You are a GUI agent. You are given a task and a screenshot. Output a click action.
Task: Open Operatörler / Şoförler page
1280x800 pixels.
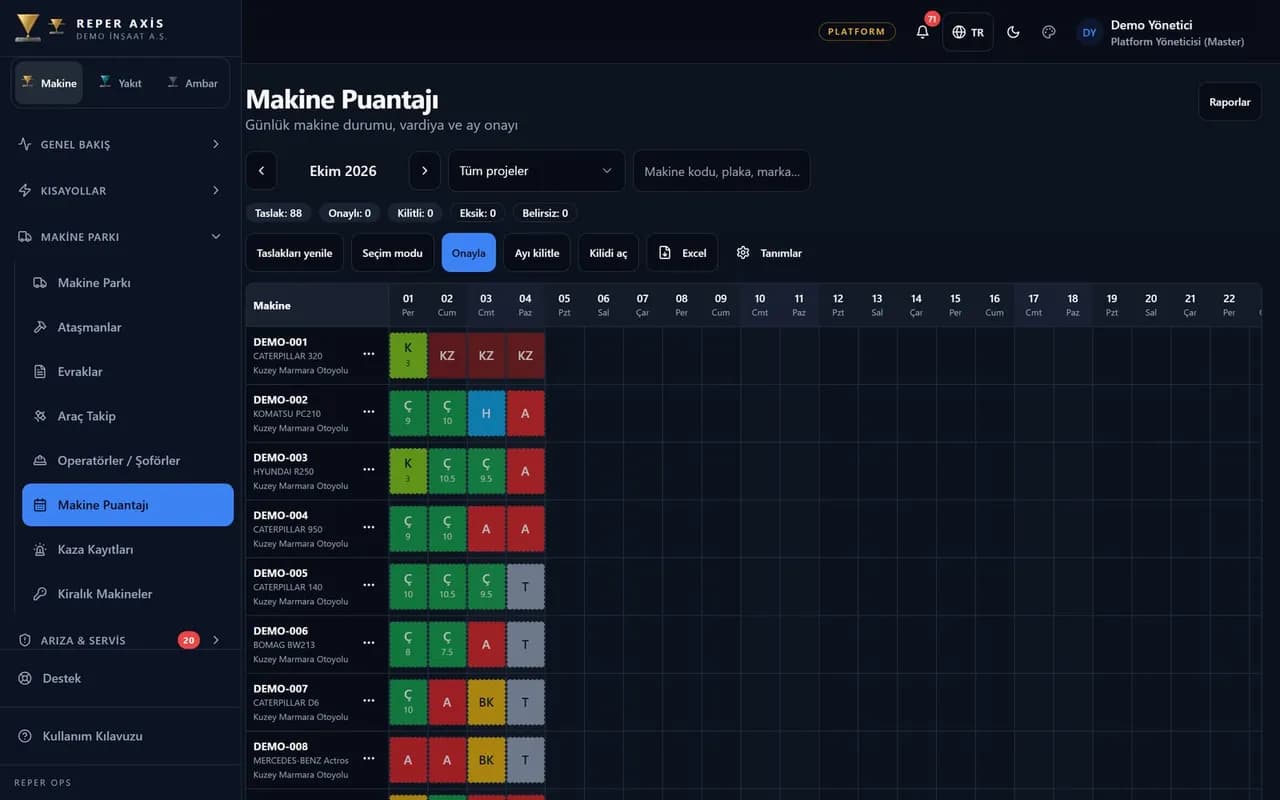pyautogui.click(x=128, y=460)
